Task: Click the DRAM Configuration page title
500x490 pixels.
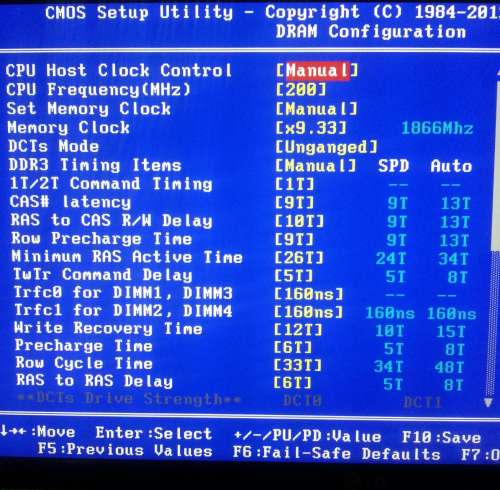Action: [x=371, y=32]
